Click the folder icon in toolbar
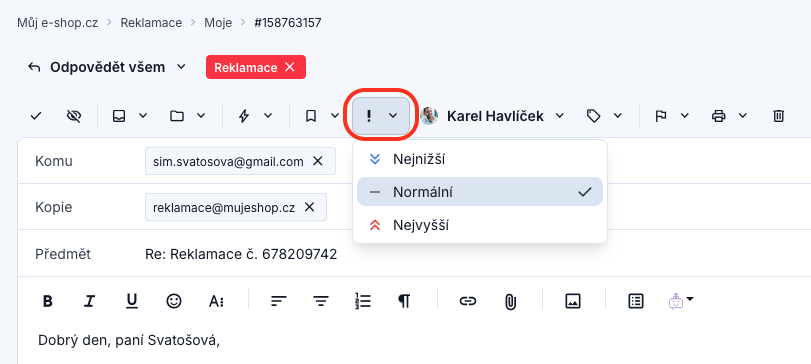The width and height of the screenshot is (811, 364). [x=177, y=116]
